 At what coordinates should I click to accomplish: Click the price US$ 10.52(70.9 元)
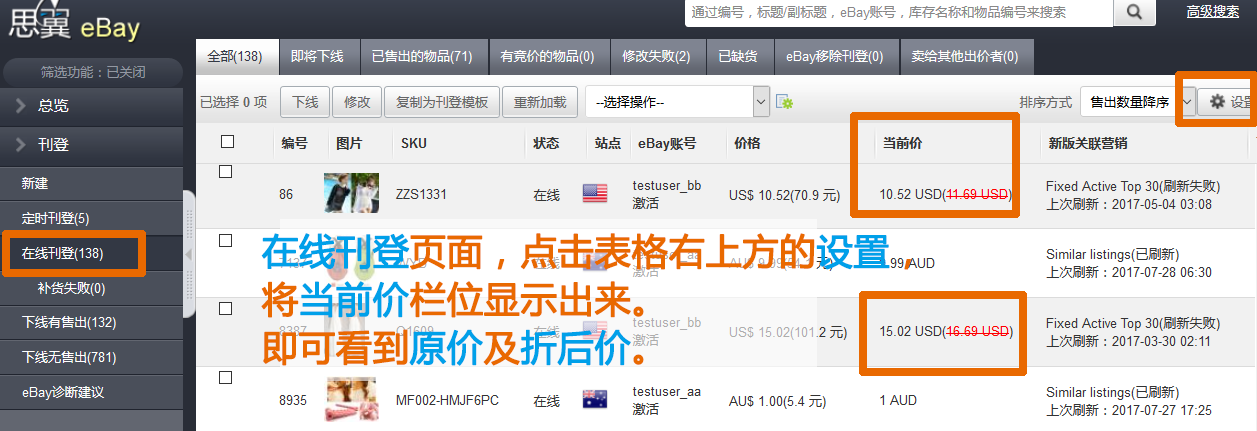click(x=784, y=194)
